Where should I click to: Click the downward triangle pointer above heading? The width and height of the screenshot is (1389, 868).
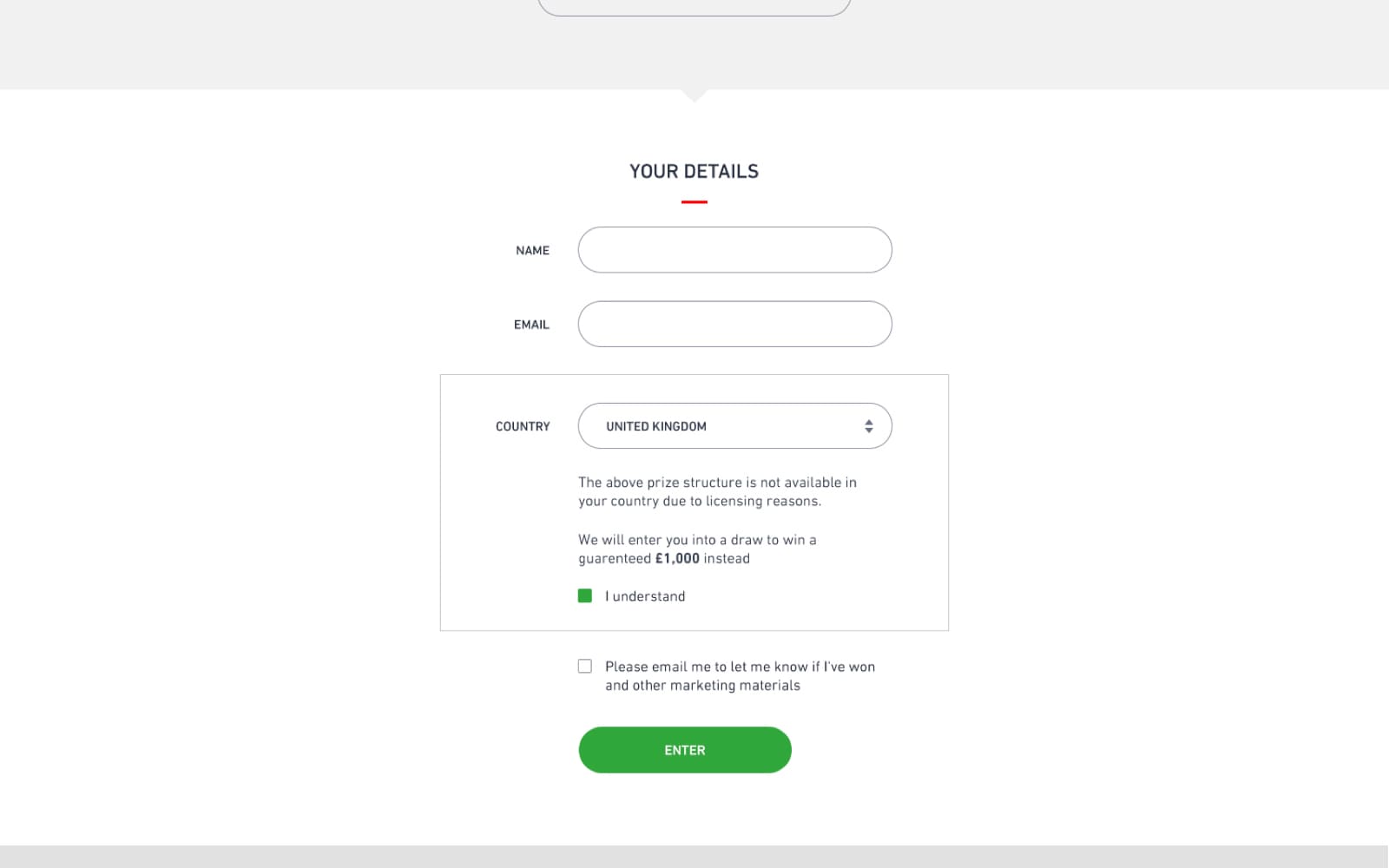coord(694,95)
